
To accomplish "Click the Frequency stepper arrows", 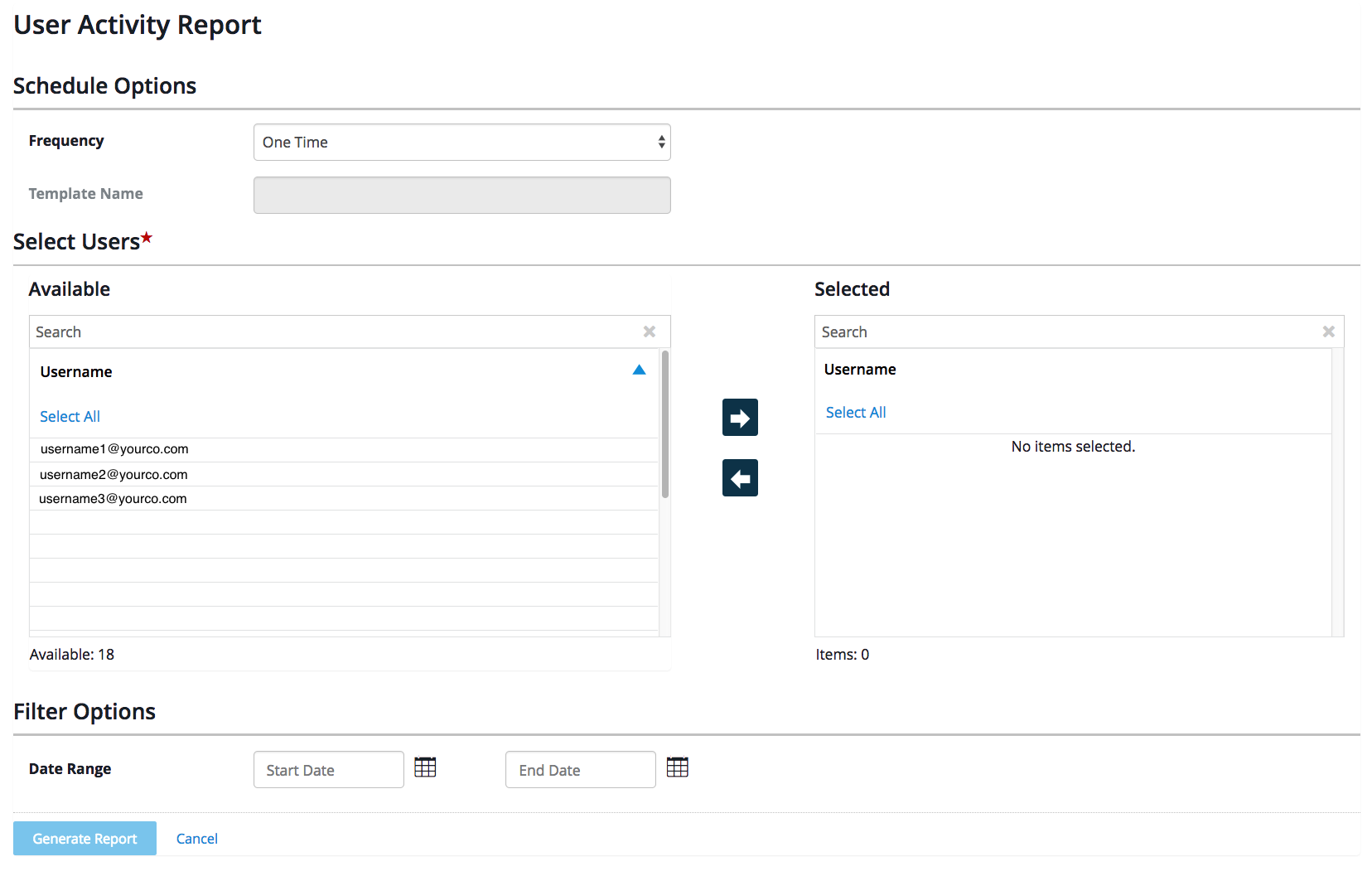I will coord(660,142).
